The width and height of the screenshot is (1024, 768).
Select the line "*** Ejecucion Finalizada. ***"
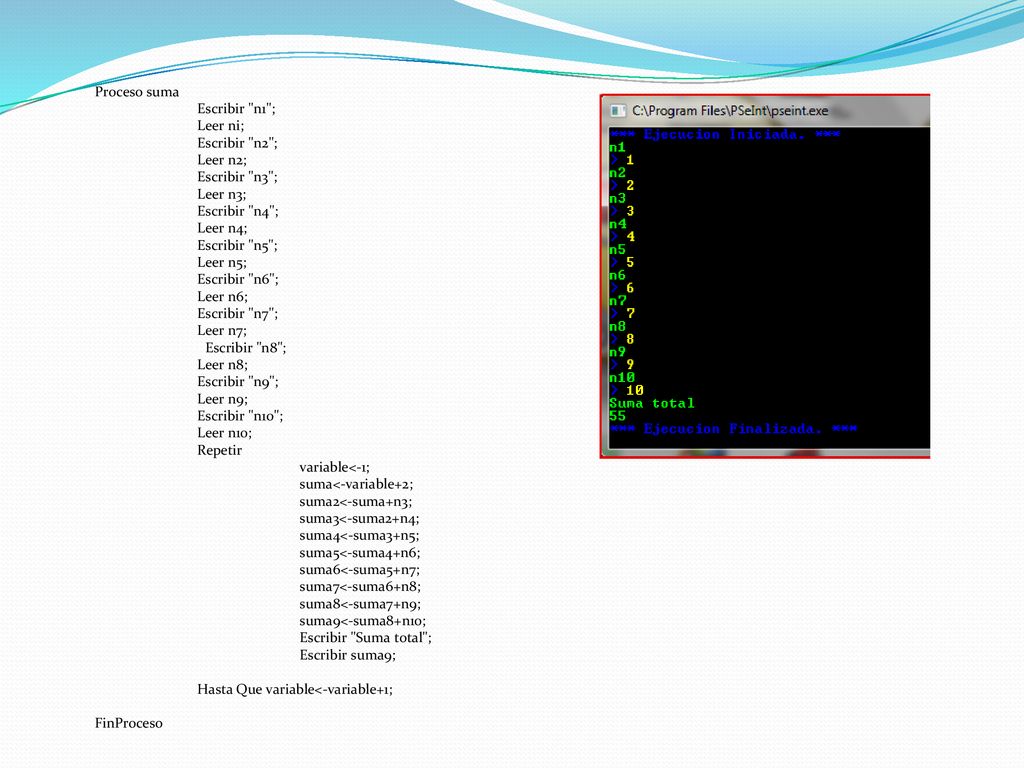coord(733,429)
